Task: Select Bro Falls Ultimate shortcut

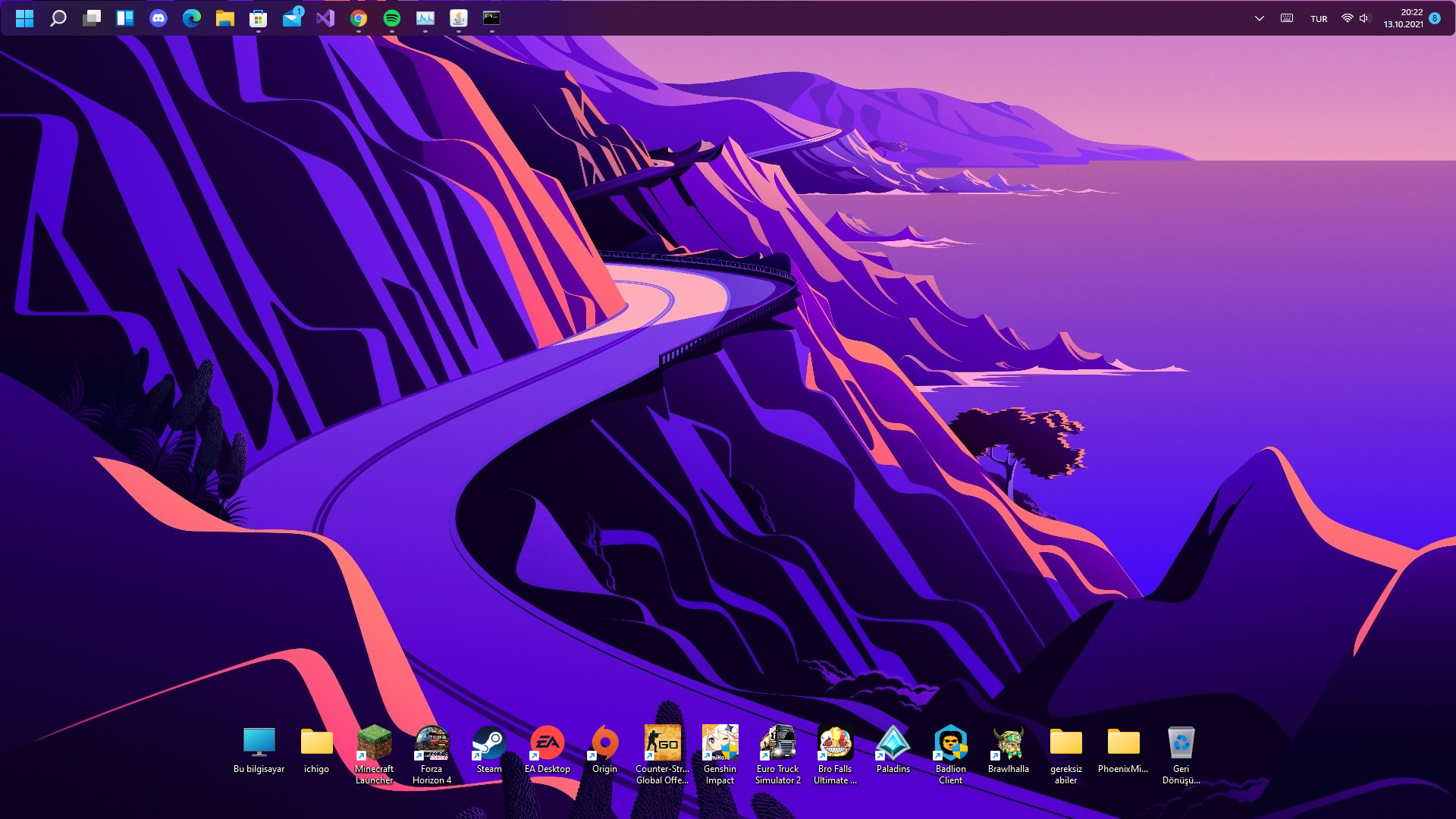Action: (x=835, y=755)
